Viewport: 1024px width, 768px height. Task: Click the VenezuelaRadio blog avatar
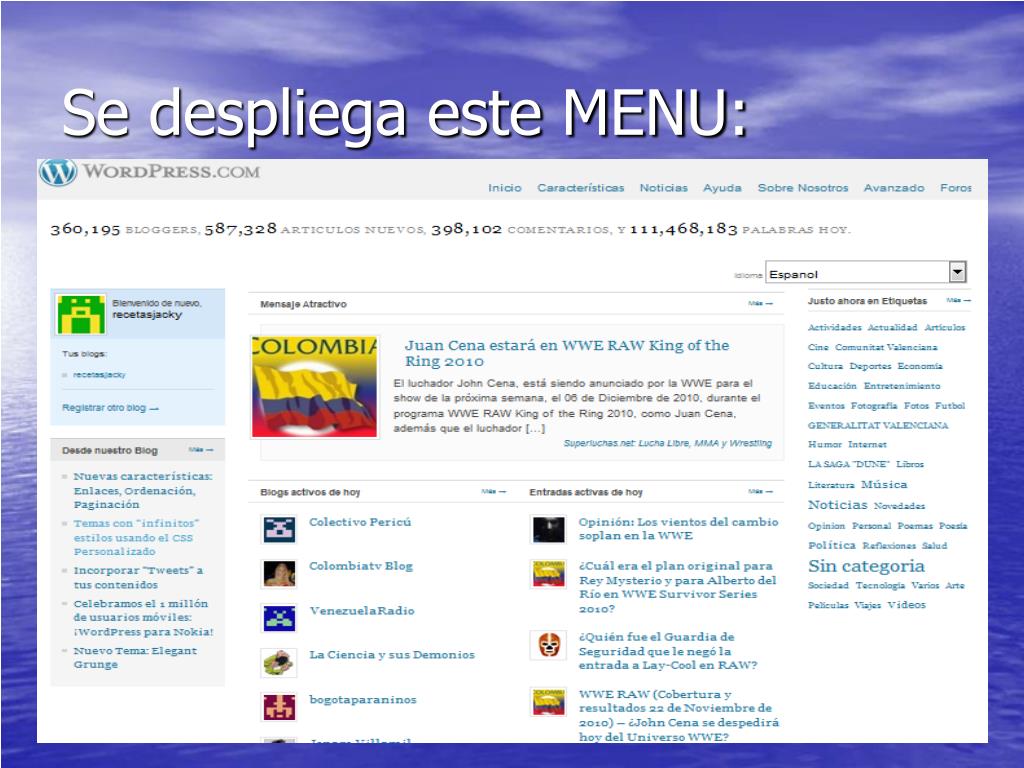(x=280, y=618)
